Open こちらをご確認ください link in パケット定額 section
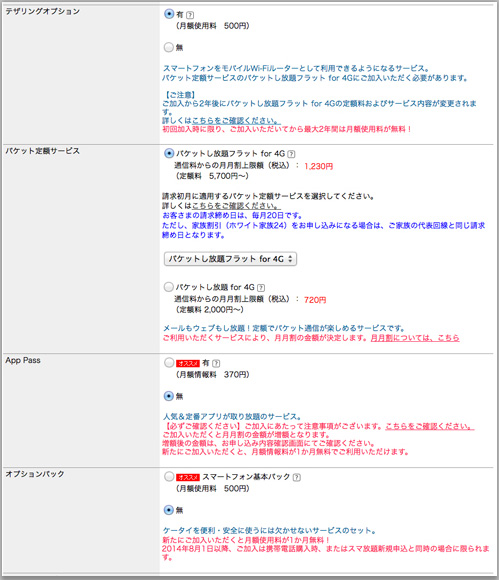The width and height of the screenshot is (499, 580). (x=236, y=206)
